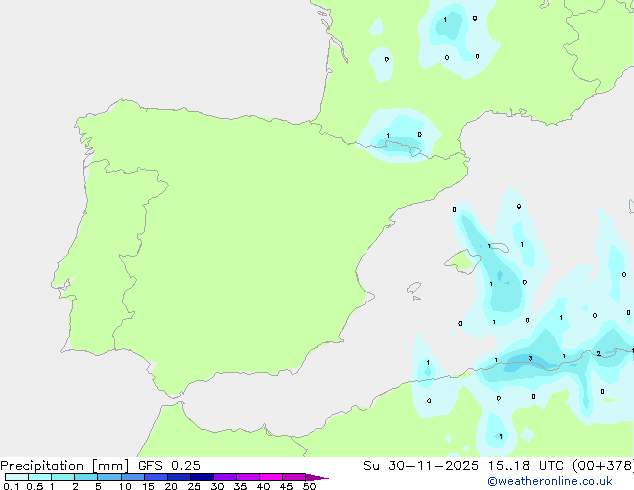The height and width of the screenshot is (490, 634).
Task: Click the 0.1–0.5 mm palest legend swatch
Action: coord(17,477)
